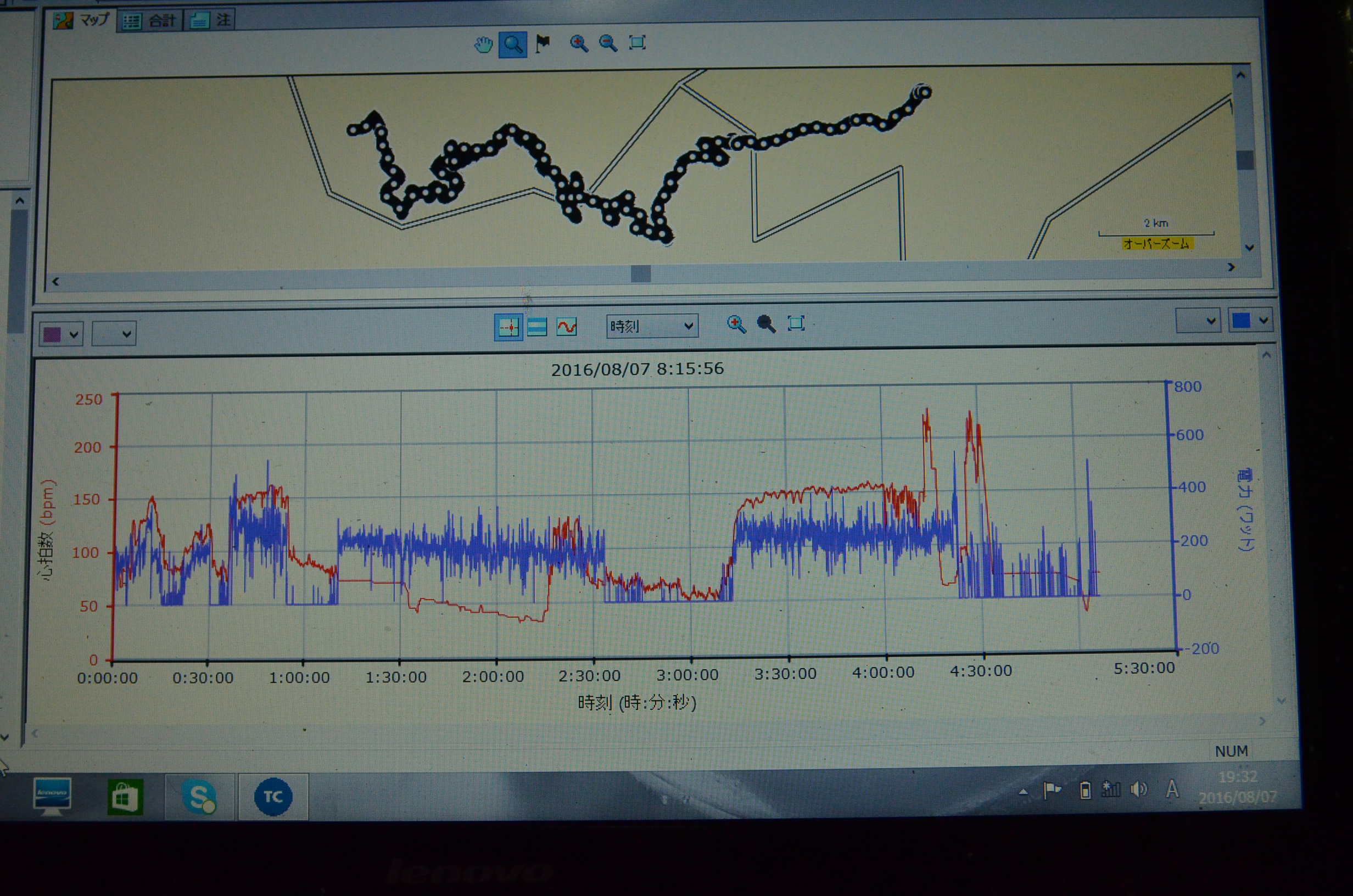Click the volume speaker tray icon
The width and height of the screenshot is (1353, 896).
pyautogui.click(x=1139, y=789)
